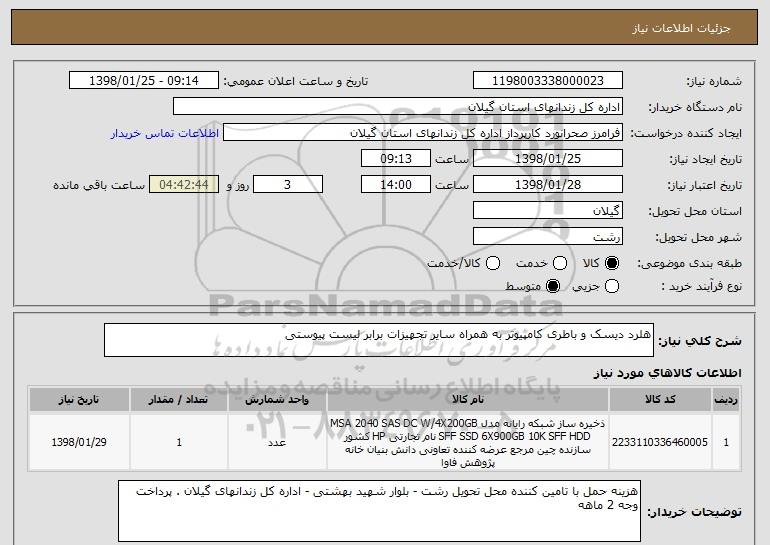Click the طبقه بندی موضوعی label

pos(689,264)
